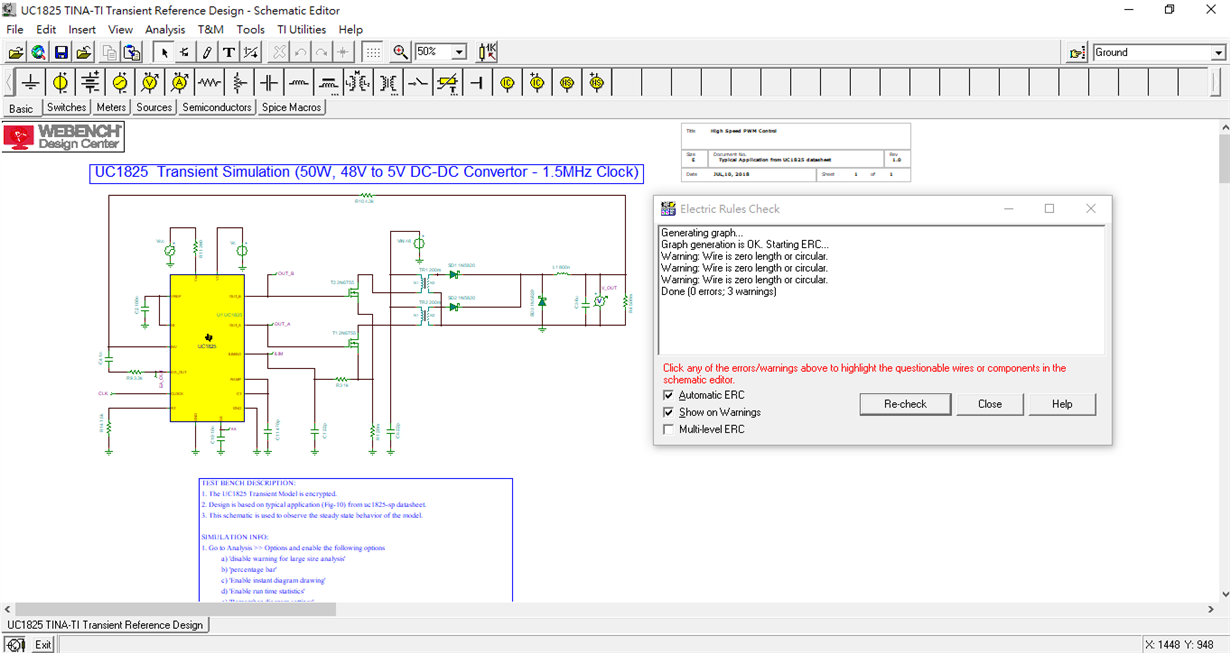The width and height of the screenshot is (1230, 653).
Task: Open the Ground selection dropdown arrow
Action: click(1218, 52)
